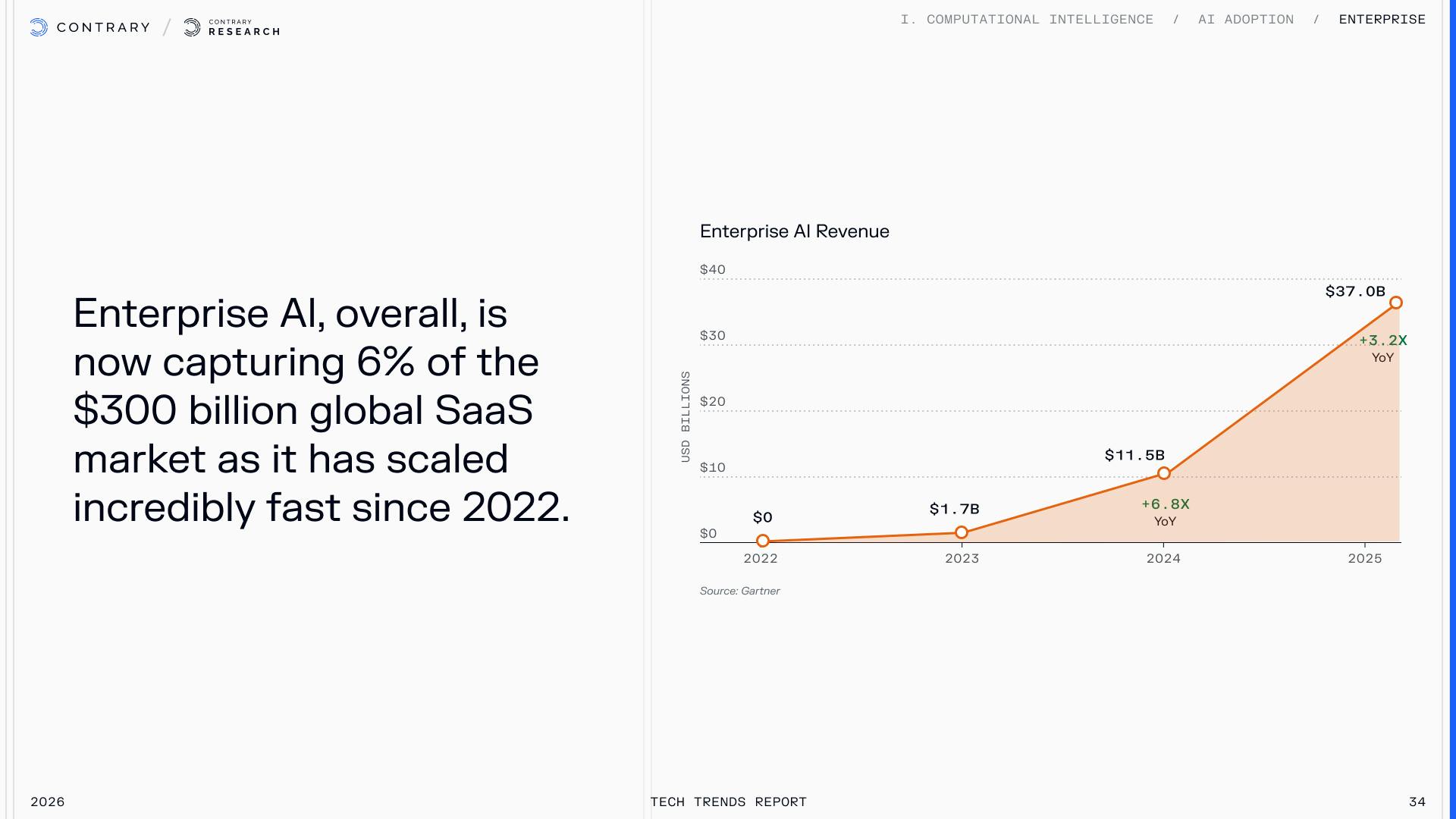The height and width of the screenshot is (819, 1456).
Task: Select the Enterprise breadcrumb item
Action: (1382, 20)
